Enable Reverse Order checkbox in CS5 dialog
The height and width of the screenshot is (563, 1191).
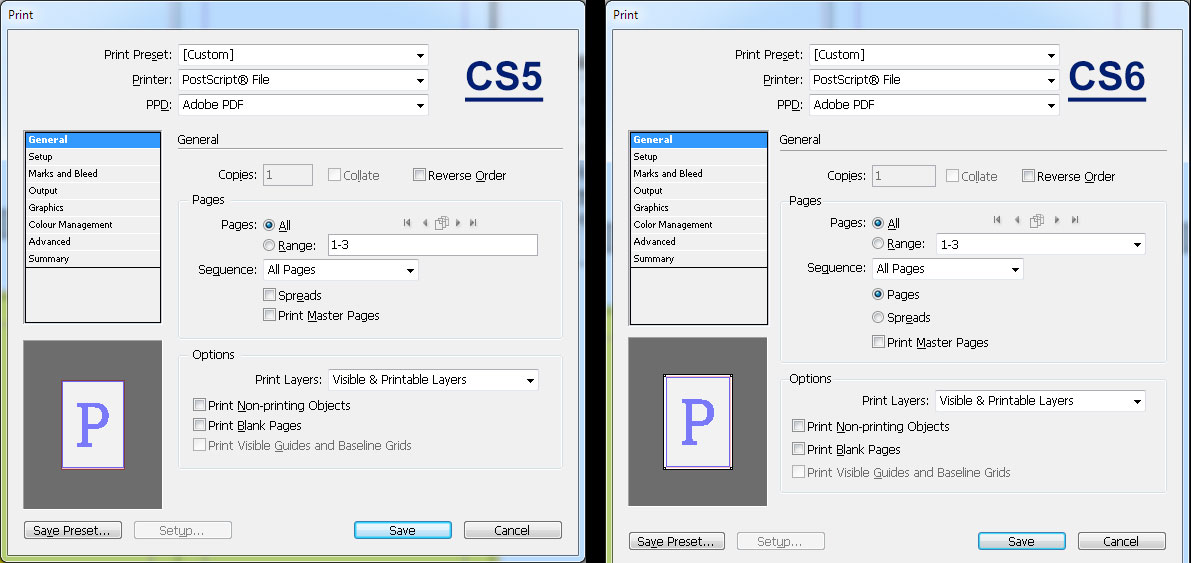(x=419, y=175)
